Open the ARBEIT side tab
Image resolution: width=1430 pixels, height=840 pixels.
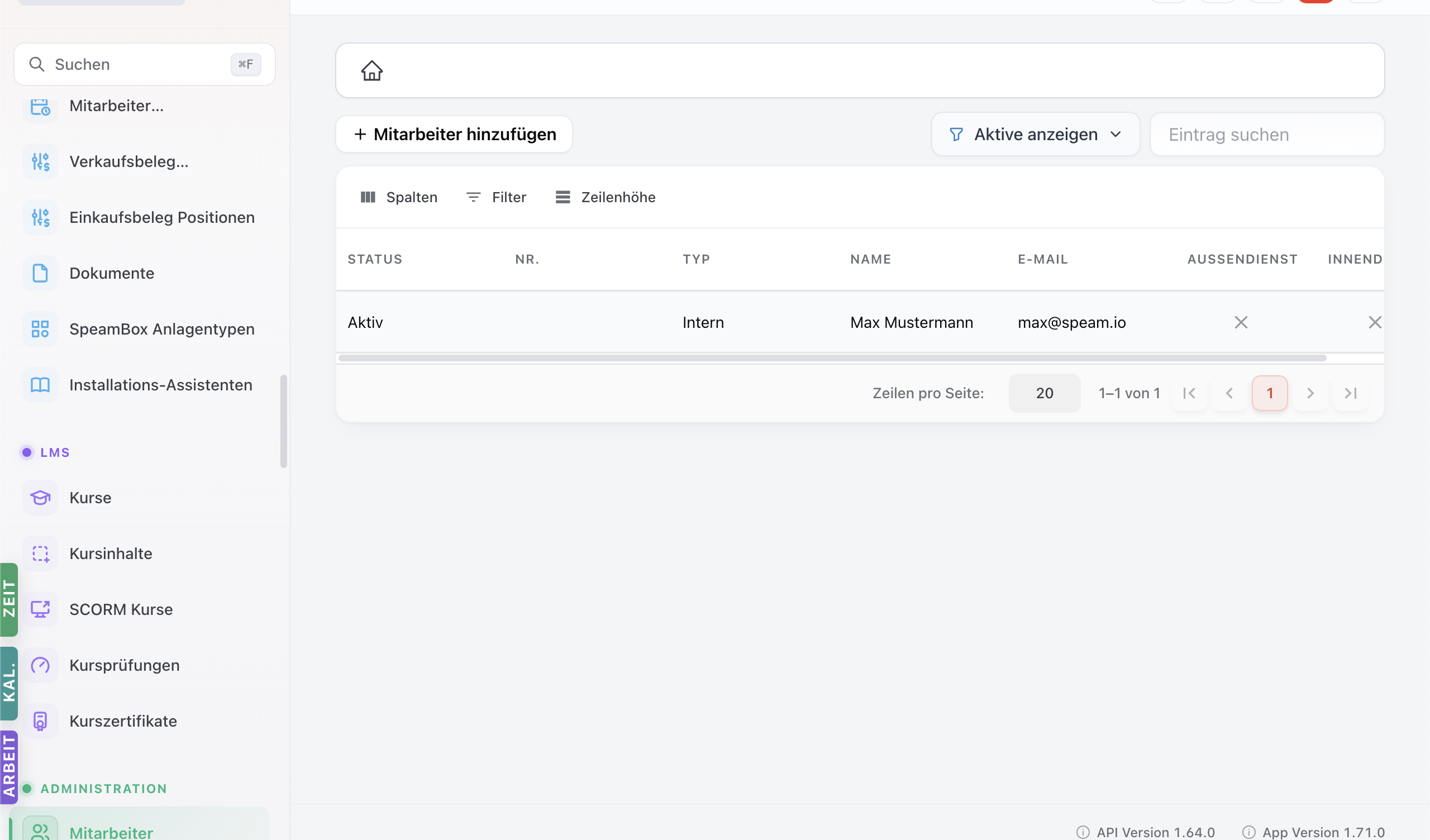coord(8,767)
